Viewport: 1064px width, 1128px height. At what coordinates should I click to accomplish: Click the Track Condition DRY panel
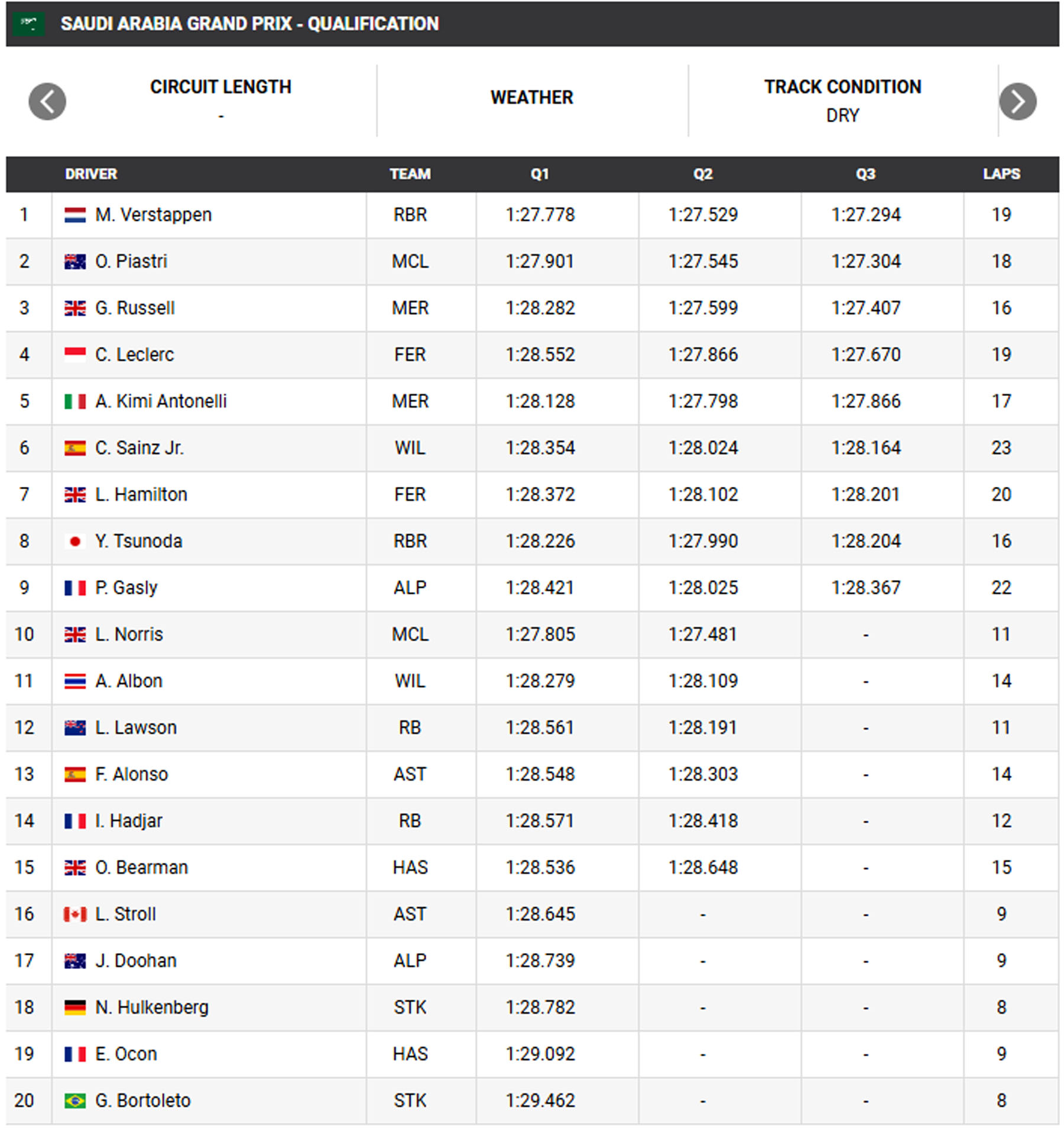[842, 100]
